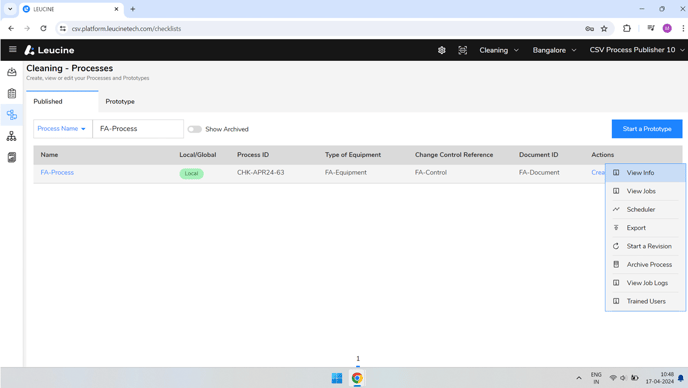Click the search field containing FA-Process
The height and width of the screenshot is (388, 688).
[x=138, y=129]
